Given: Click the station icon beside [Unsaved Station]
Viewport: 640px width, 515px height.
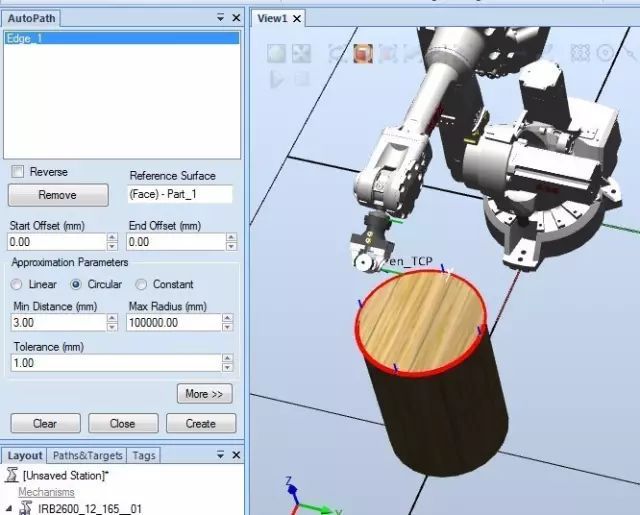Looking at the screenshot, I should click(x=12, y=475).
